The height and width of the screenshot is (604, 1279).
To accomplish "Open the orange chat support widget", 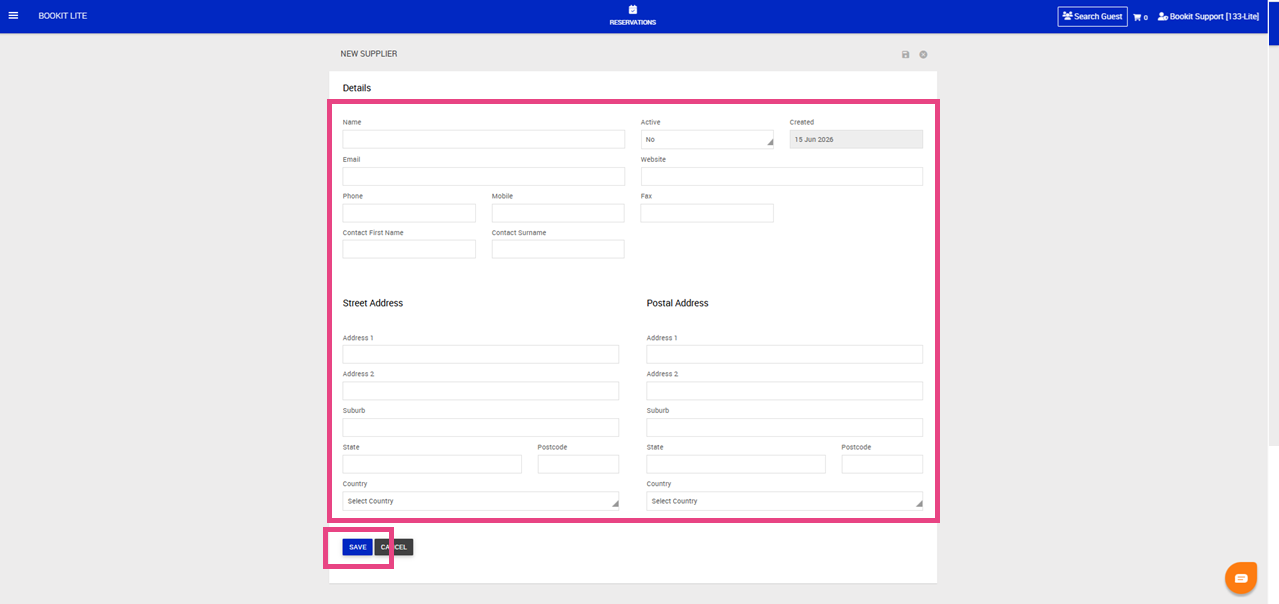I will pos(1241,578).
